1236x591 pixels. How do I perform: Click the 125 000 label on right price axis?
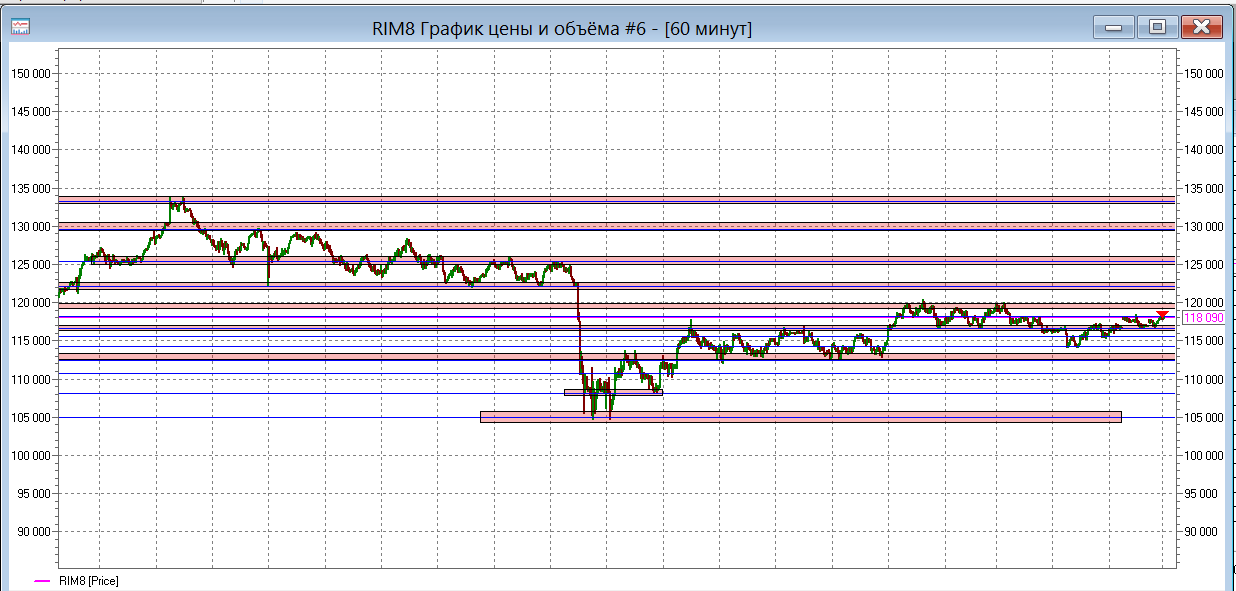coord(1202,264)
